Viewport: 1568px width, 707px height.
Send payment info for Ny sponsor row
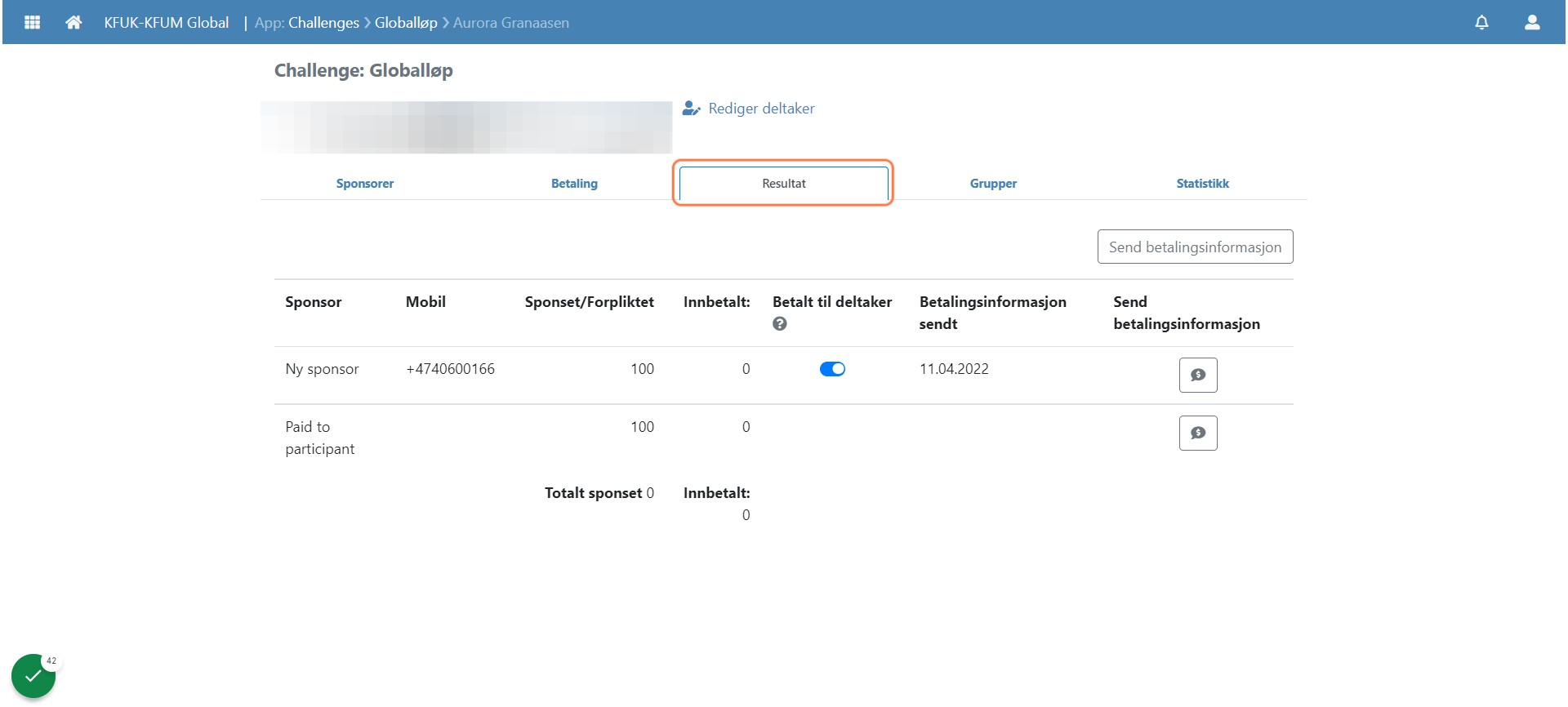pos(1198,375)
